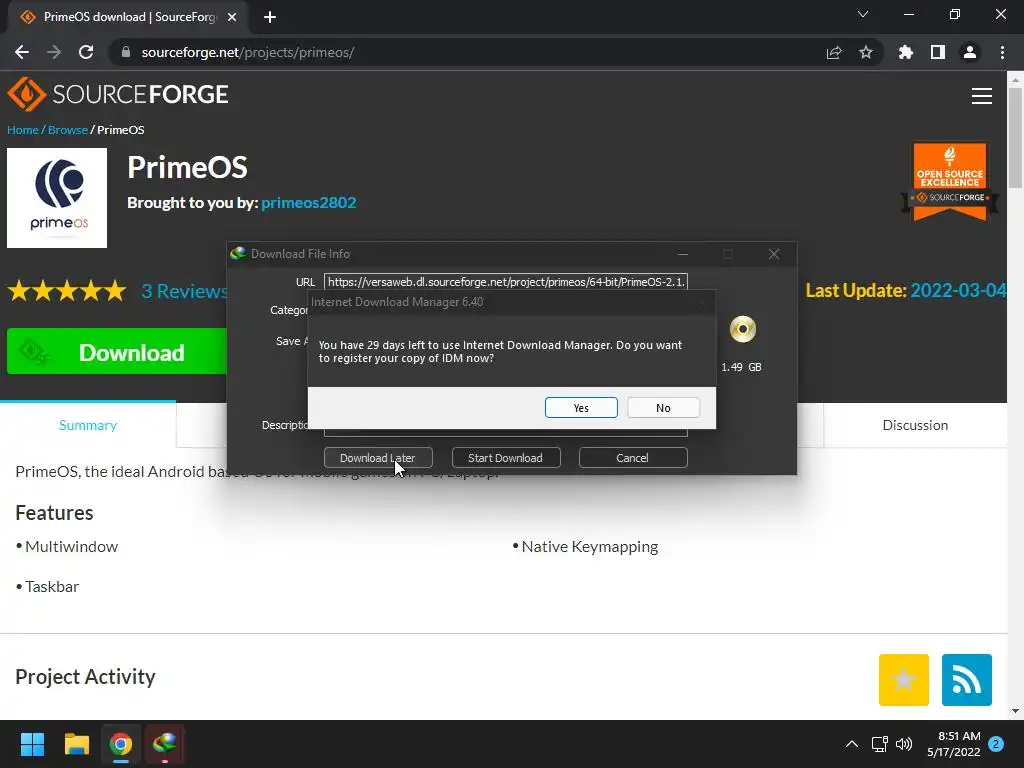Click the SourceForge logo
The image size is (1024, 768).
[x=118, y=94]
